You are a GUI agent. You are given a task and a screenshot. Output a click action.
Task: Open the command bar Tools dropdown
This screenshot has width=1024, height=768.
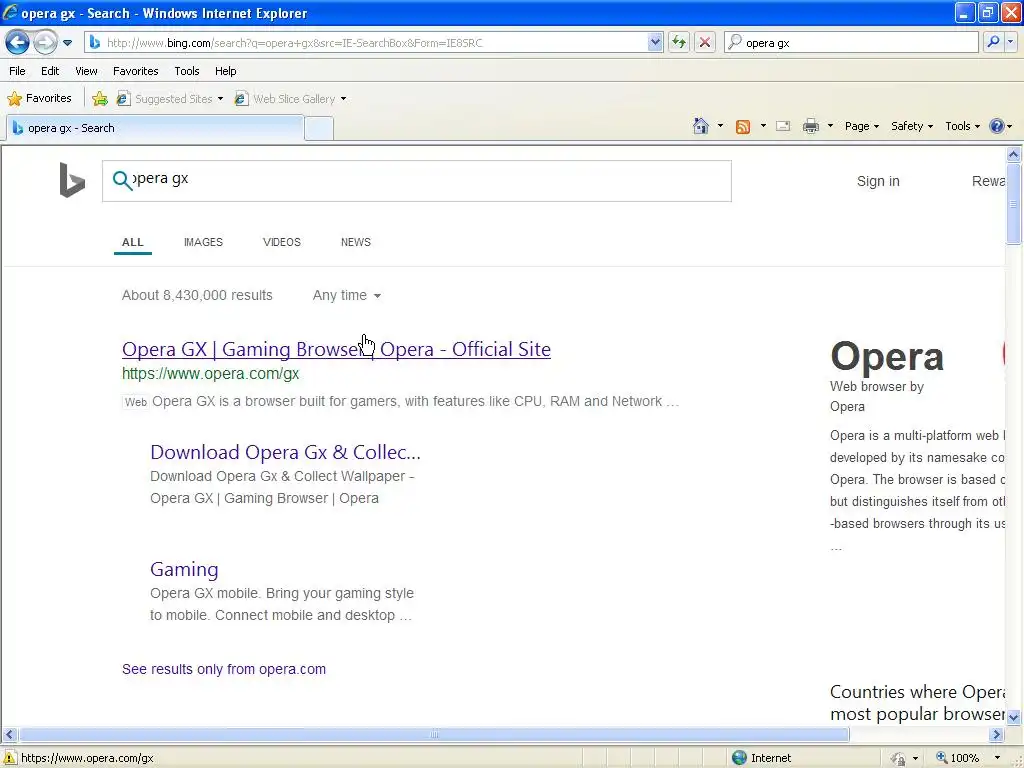pyautogui.click(x=962, y=126)
